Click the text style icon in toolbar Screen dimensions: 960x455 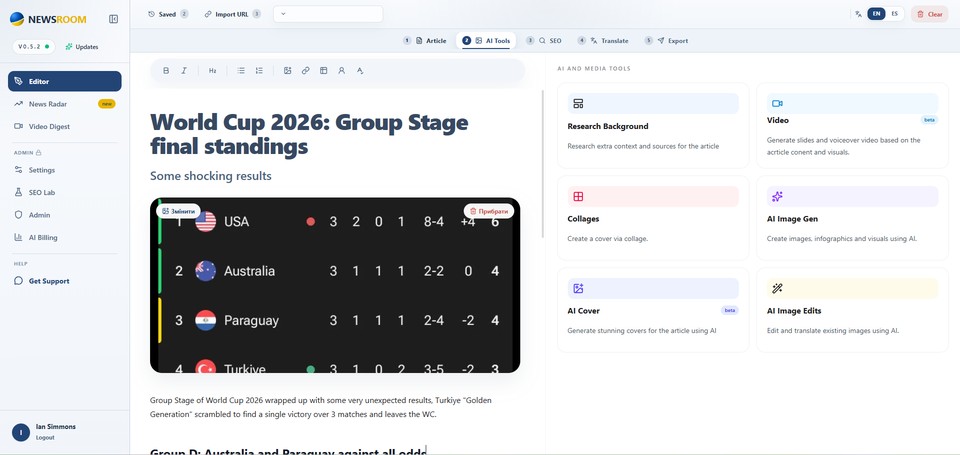pyautogui.click(x=360, y=70)
